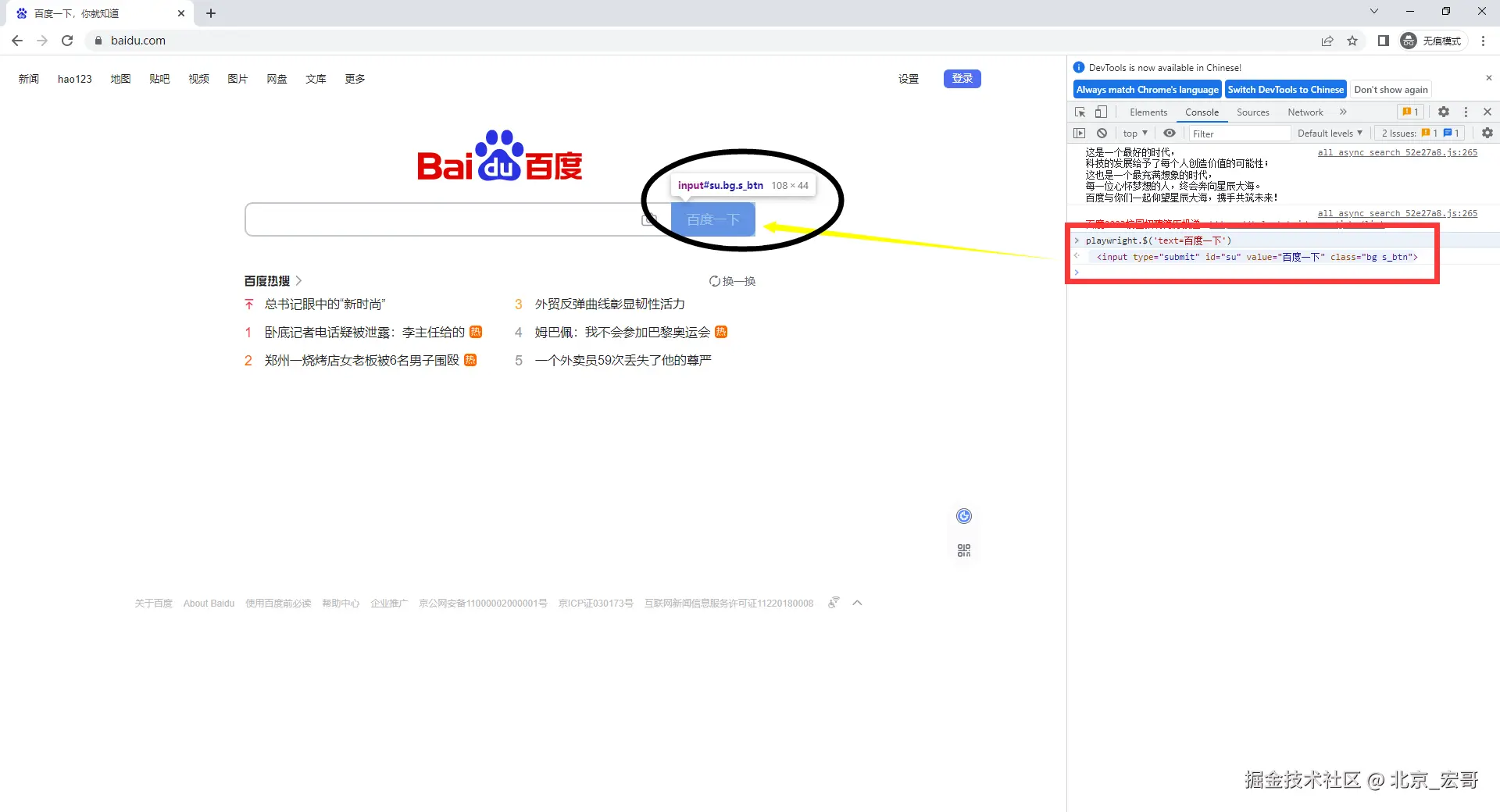The image size is (1500, 812).
Task: Open the 关于百度 footer link
Action: 153,604
